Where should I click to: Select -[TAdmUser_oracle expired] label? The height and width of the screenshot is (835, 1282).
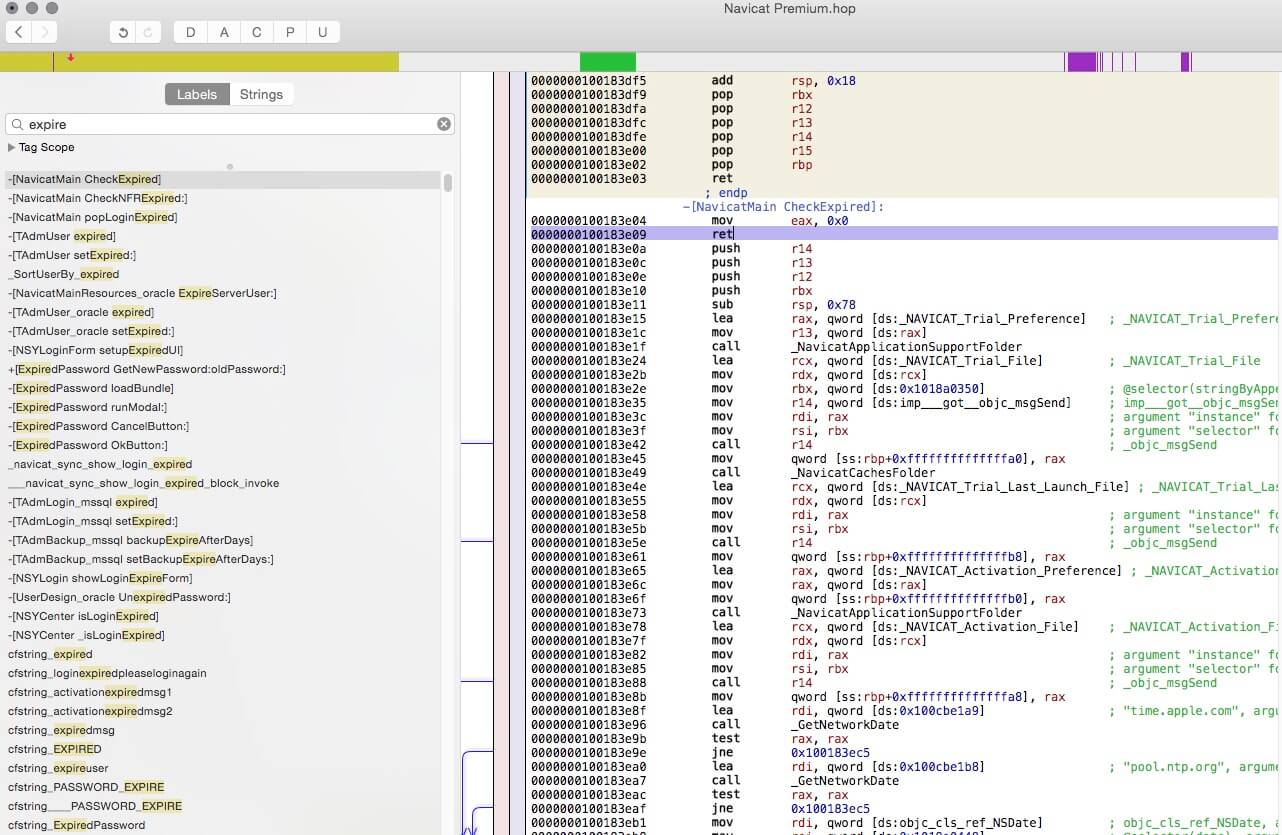click(81, 312)
